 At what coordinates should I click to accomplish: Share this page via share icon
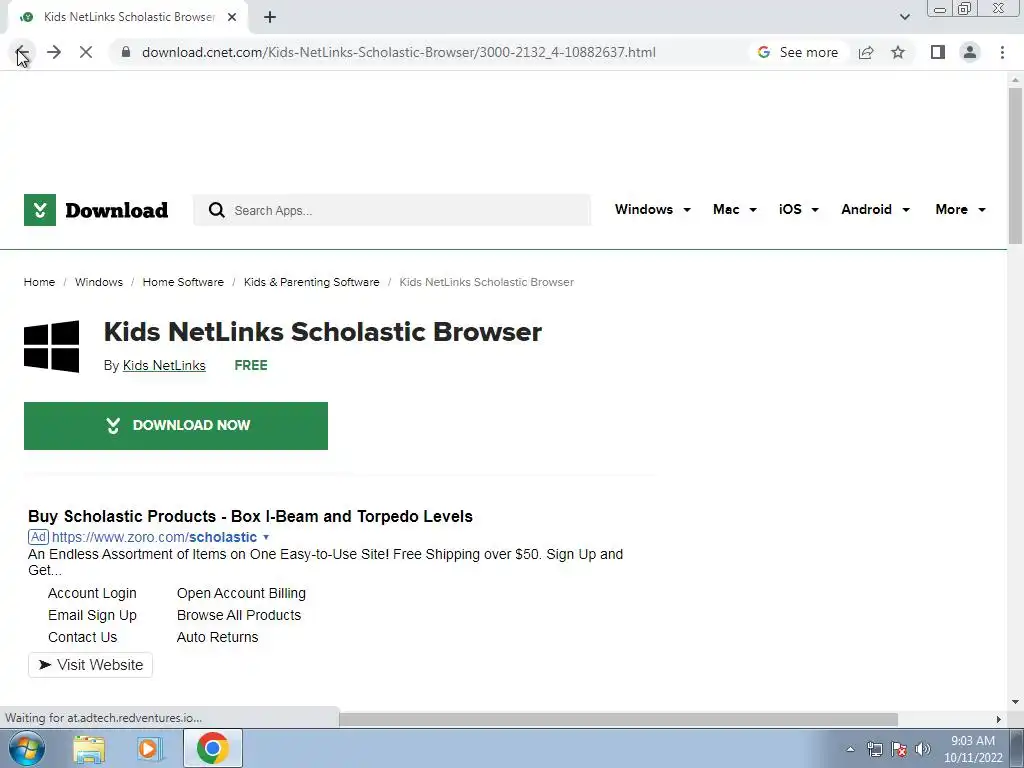866,52
